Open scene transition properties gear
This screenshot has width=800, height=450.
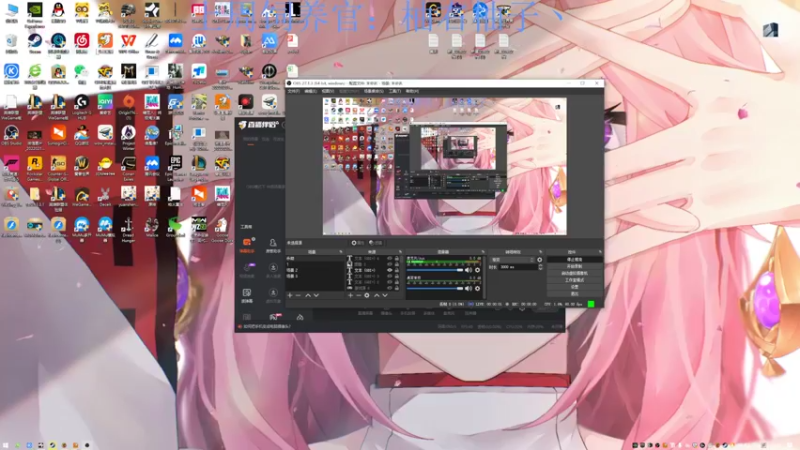[540, 260]
